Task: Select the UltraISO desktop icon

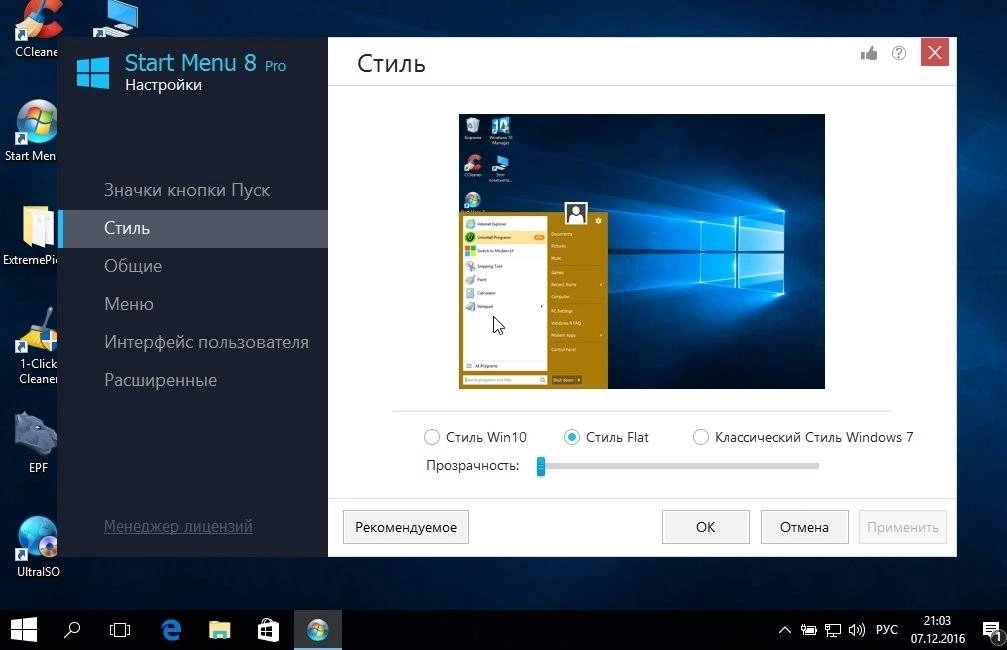Action: pos(38,547)
